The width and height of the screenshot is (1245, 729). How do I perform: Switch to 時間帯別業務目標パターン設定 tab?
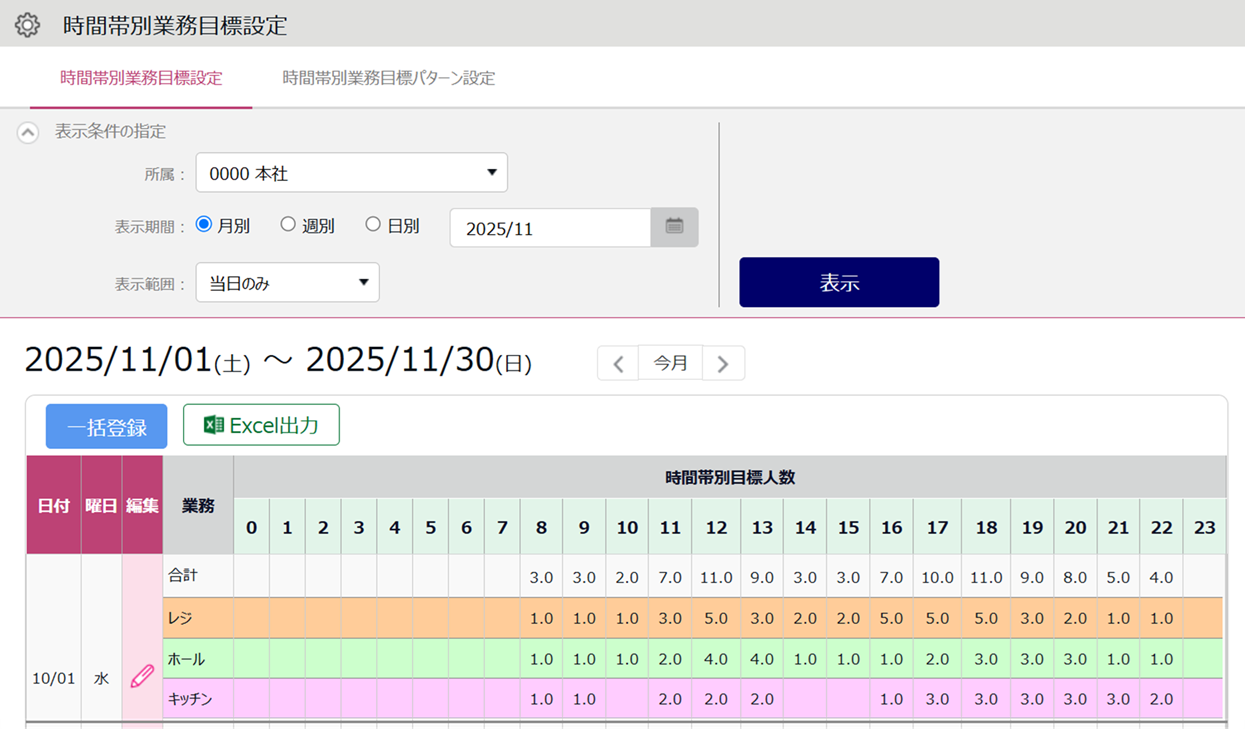(x=389, y=78)
